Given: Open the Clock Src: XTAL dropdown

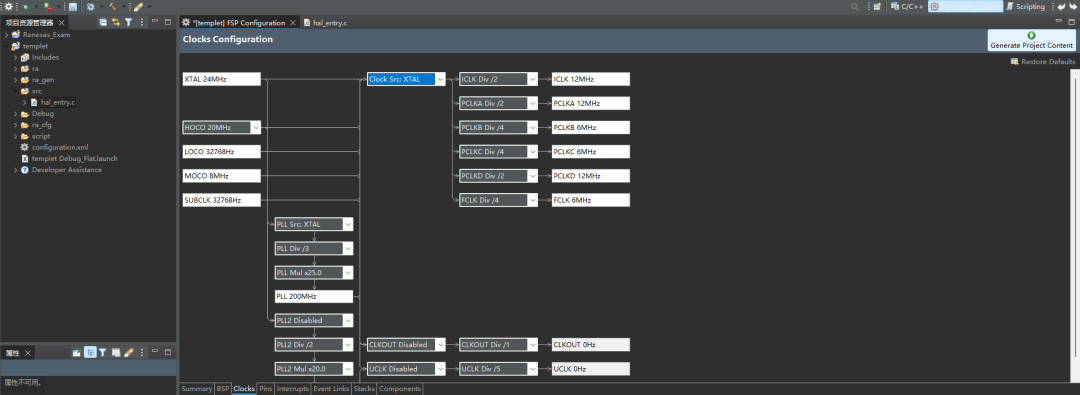Looking at the screenshot, I should click(x=441, y=79).
